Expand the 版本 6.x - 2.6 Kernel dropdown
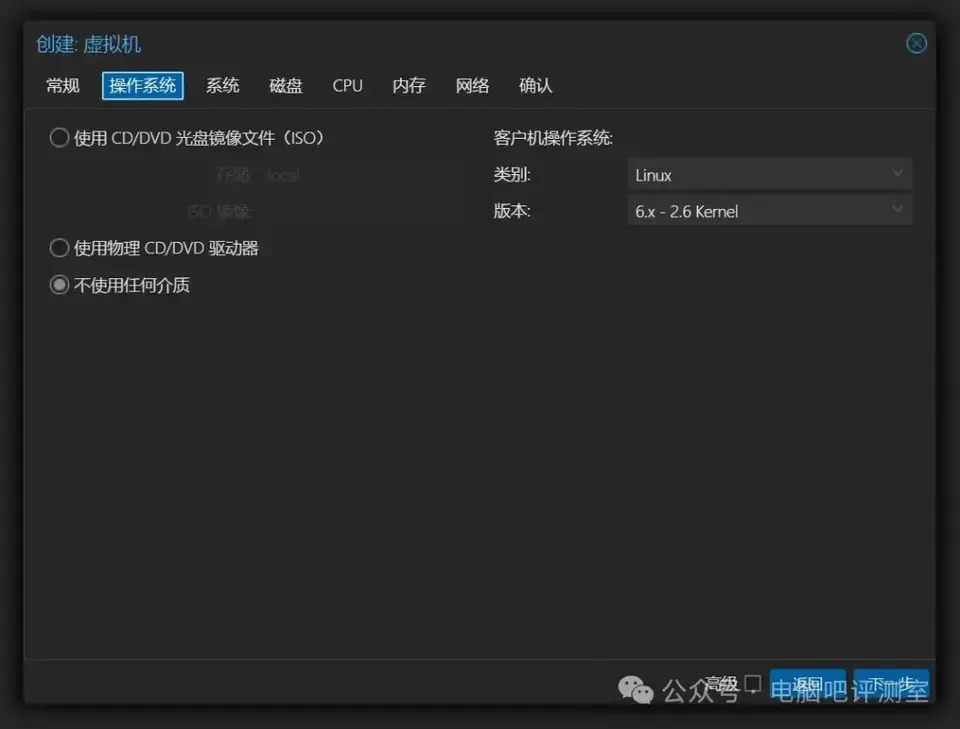Viewport: 960px width, 729px height. [770, 211]
